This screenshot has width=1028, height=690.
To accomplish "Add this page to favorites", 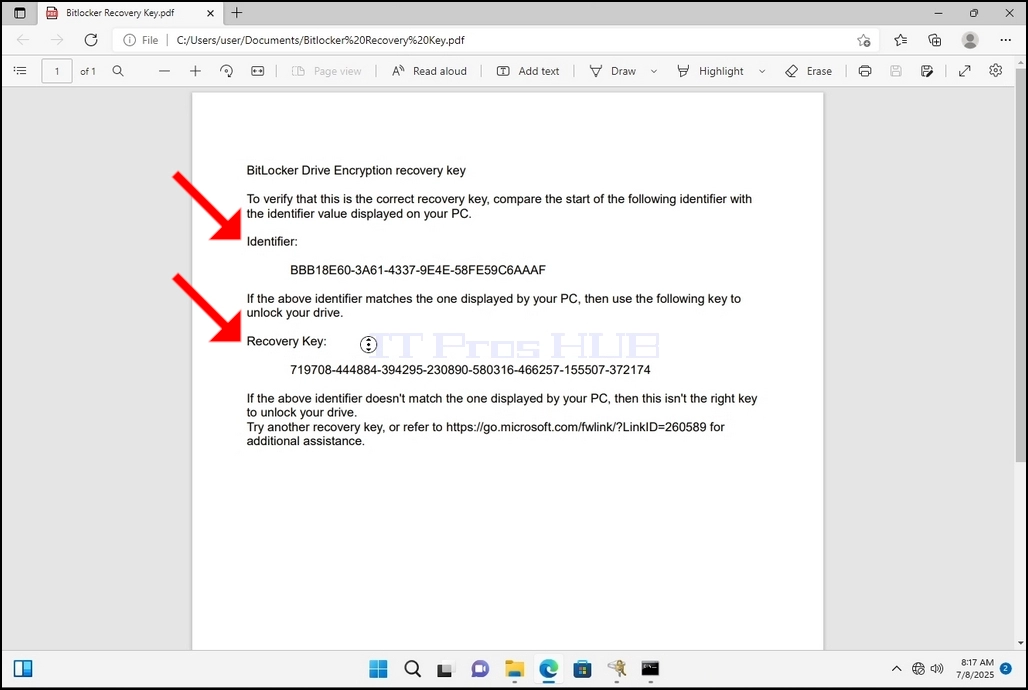I will 863,40.
